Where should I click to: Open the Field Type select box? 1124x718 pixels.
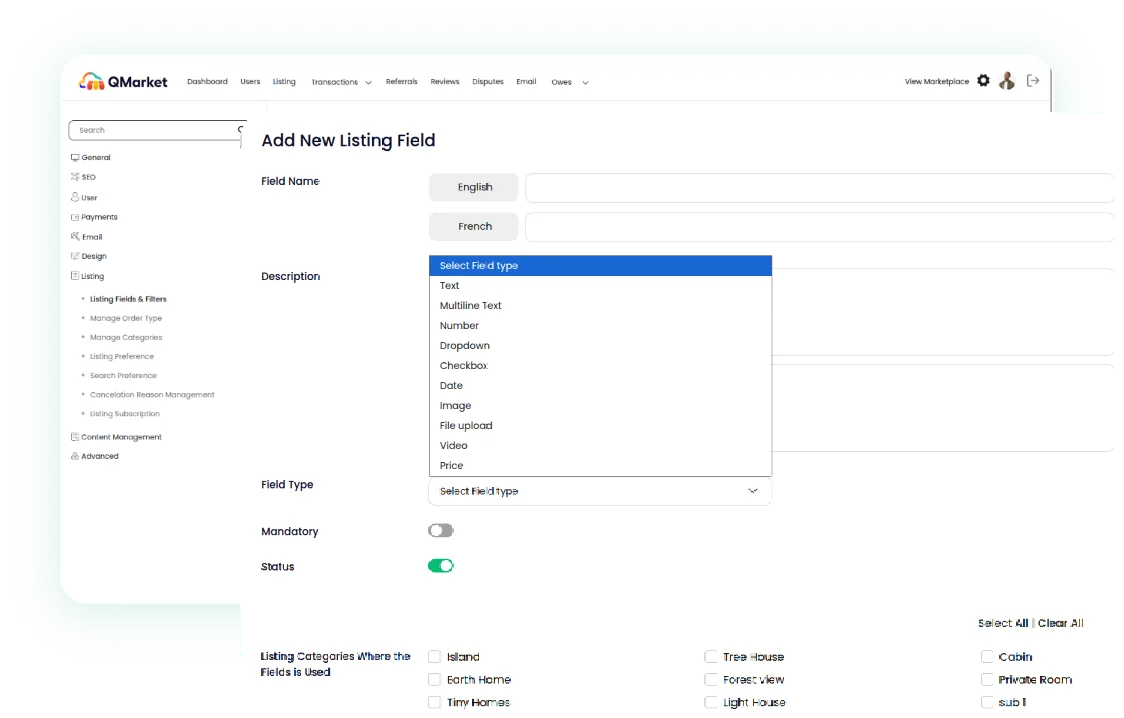click(600, 491)
